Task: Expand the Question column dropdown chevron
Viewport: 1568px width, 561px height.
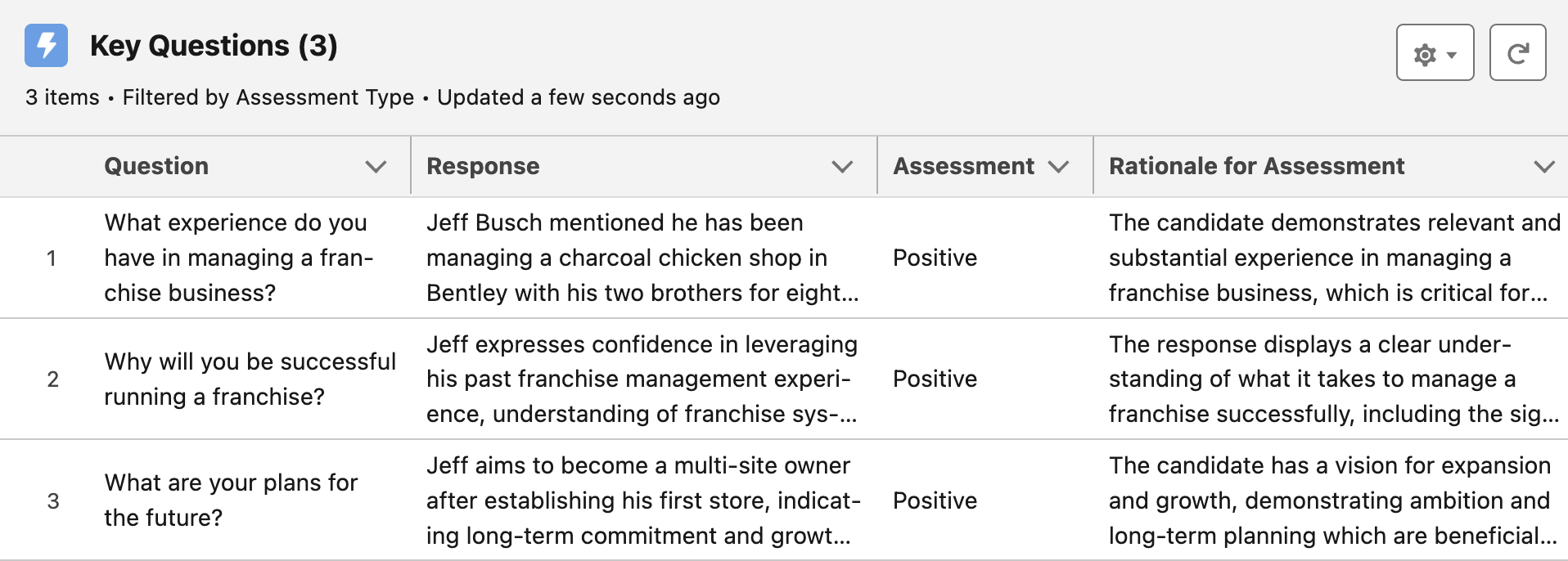Action: click(376, 166)
